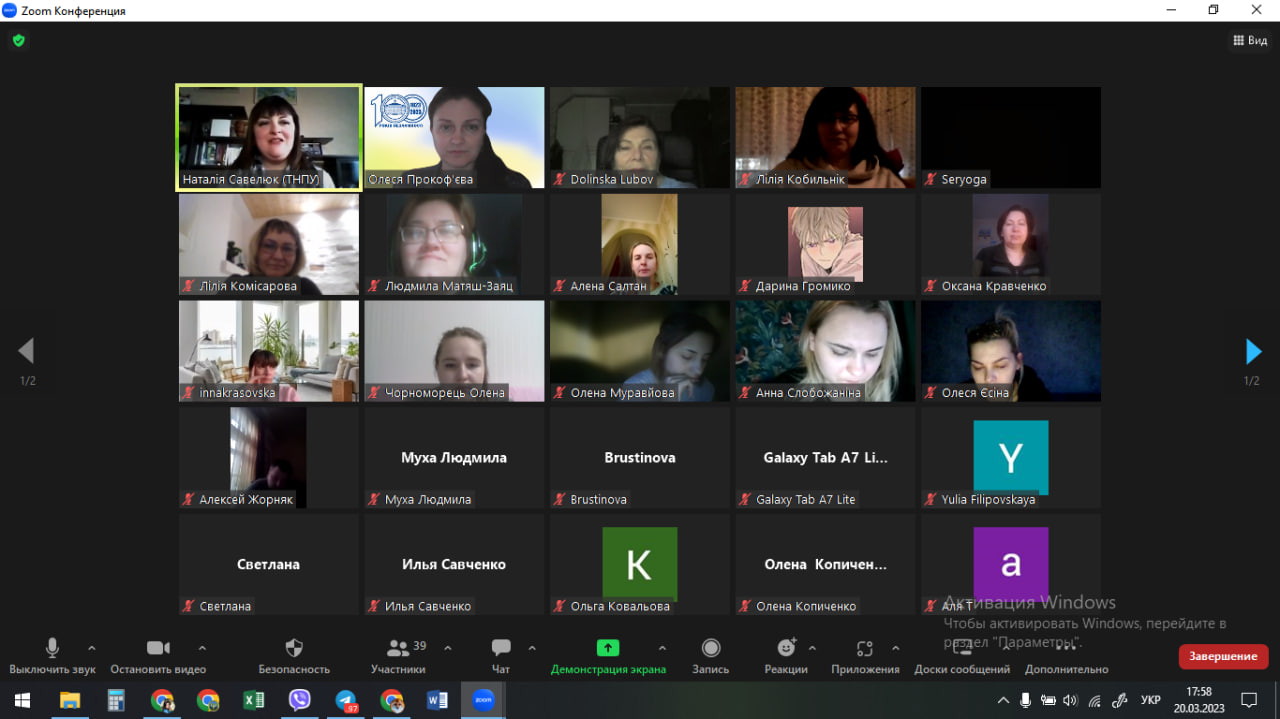The height and width of the screenshot is (719, 1280).
Task: Expand the arrow next to Participants
Action: pyautogui.click(x=447, y=647)
